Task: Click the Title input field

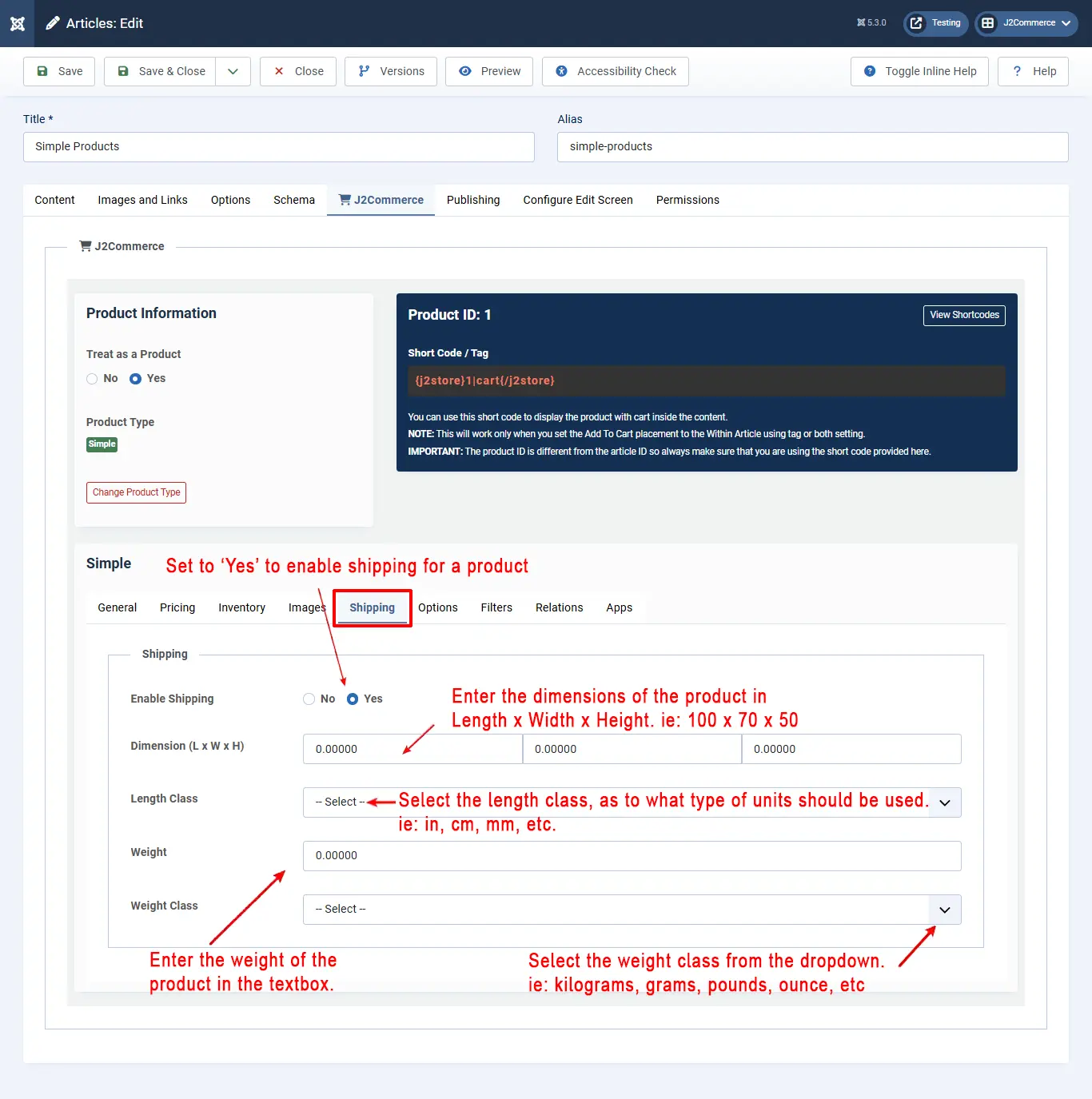Action: 279,147
